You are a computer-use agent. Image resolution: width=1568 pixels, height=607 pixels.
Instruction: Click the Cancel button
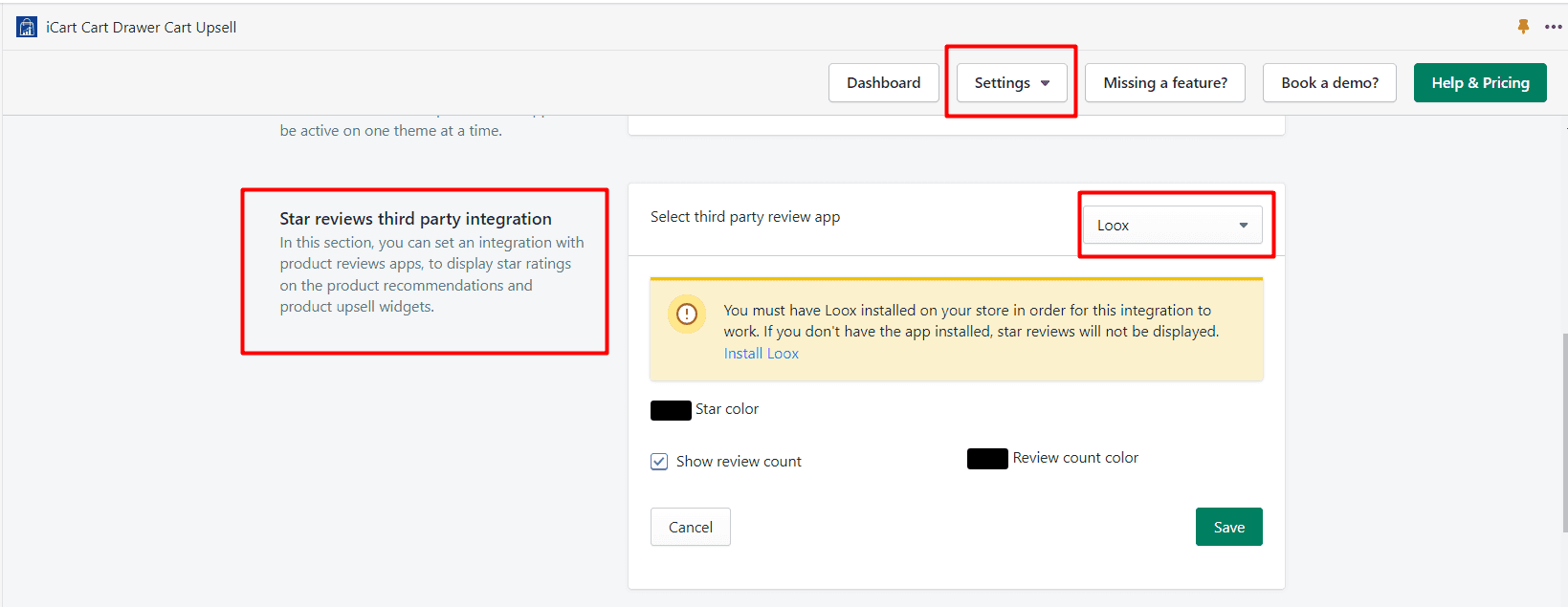pos(690,527)
